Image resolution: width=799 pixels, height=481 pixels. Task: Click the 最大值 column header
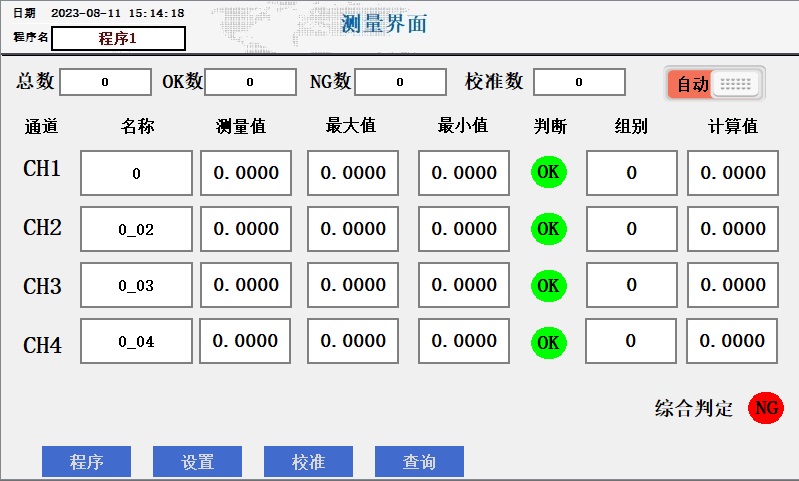tap(351, 125)
